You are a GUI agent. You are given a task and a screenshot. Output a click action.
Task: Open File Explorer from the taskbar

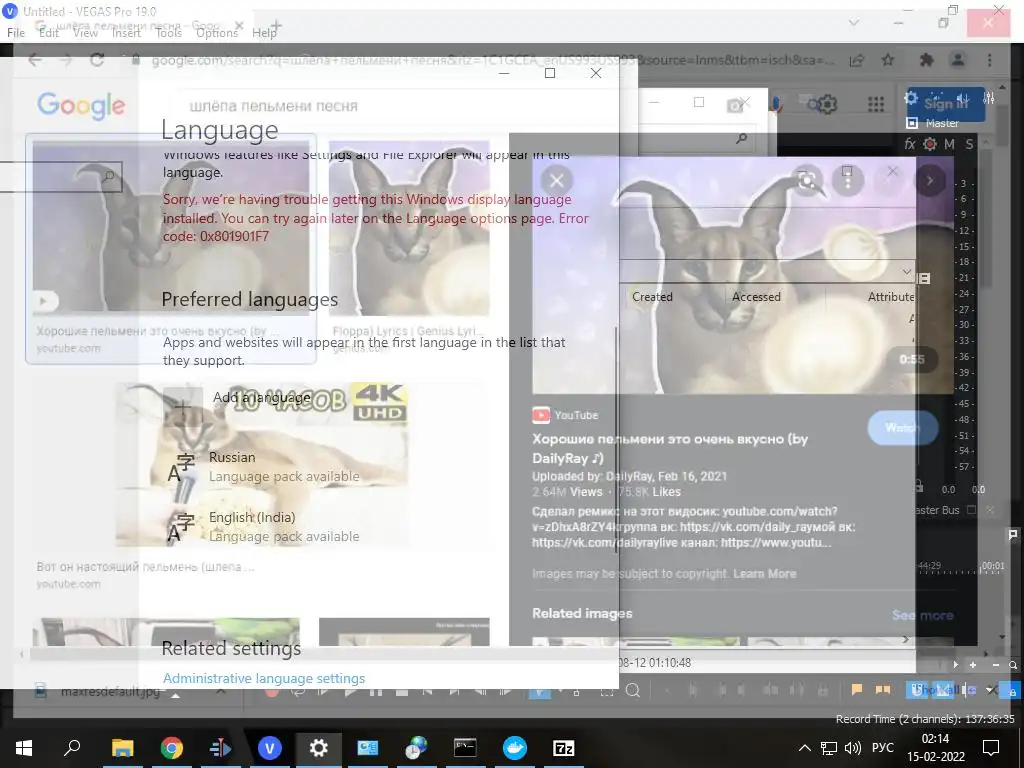122,748
